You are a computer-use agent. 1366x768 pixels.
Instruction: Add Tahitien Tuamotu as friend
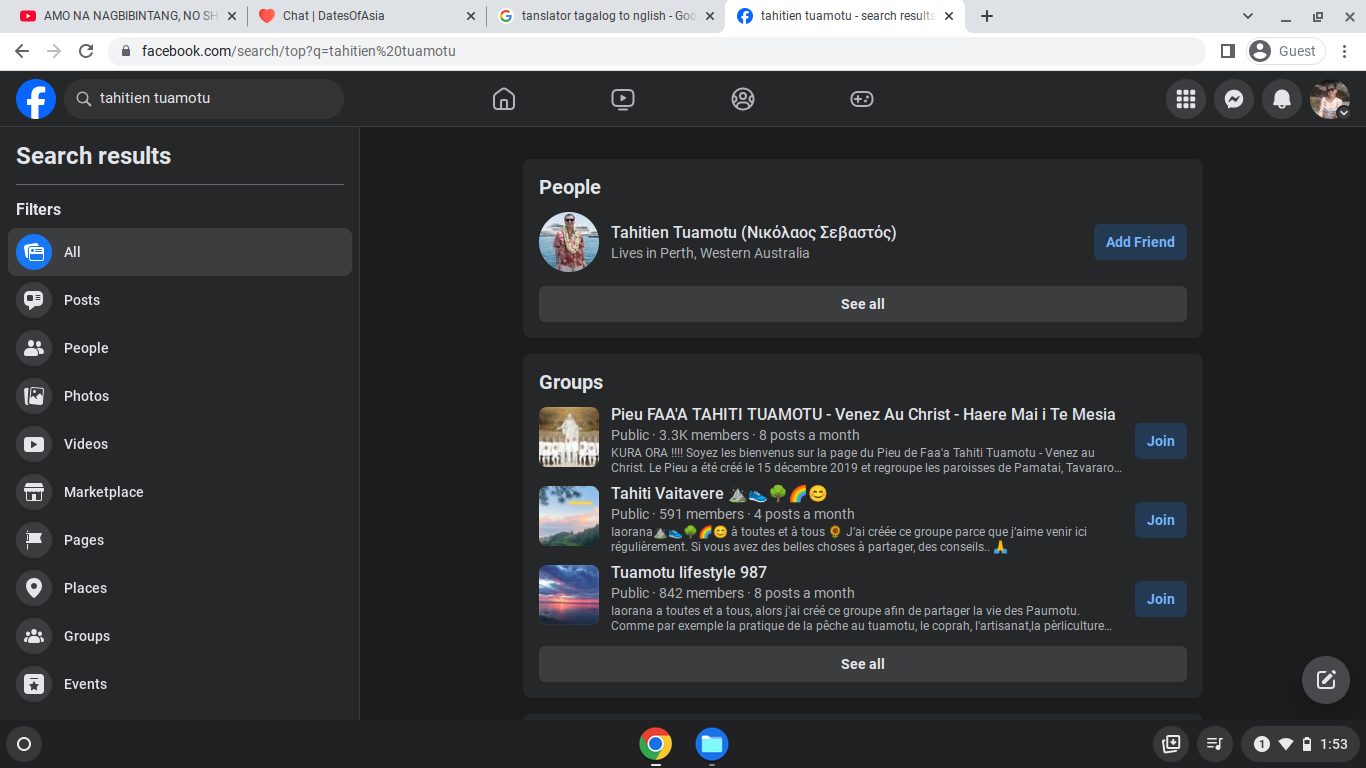1140,242
